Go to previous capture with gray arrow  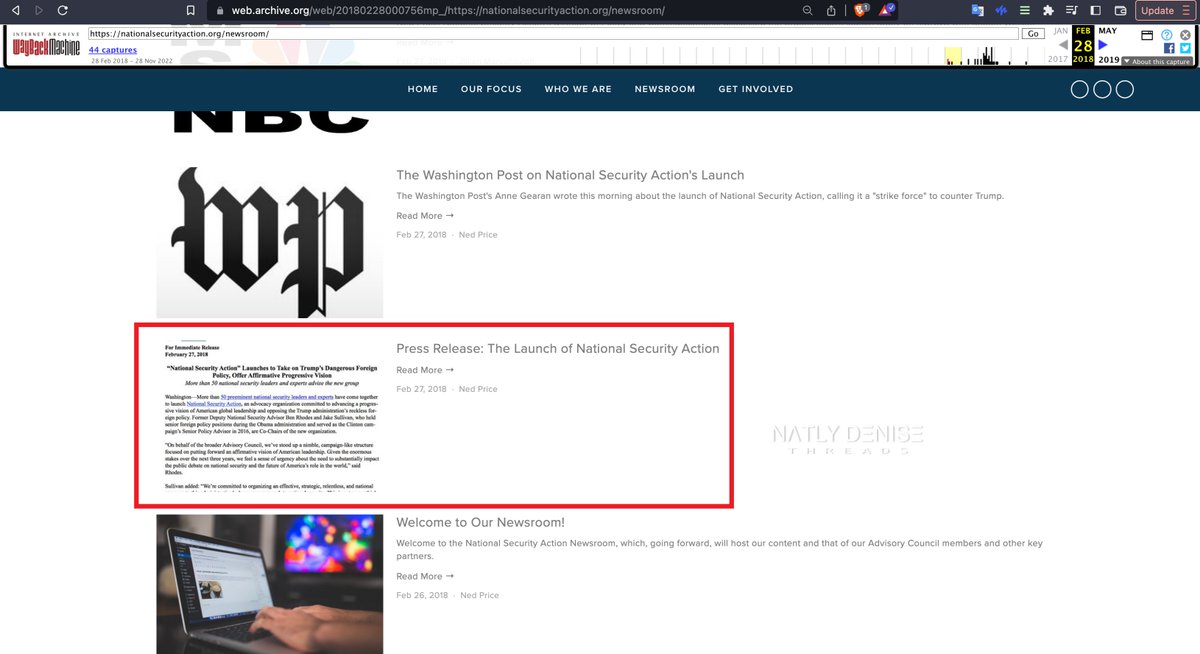pos(1064,45)
